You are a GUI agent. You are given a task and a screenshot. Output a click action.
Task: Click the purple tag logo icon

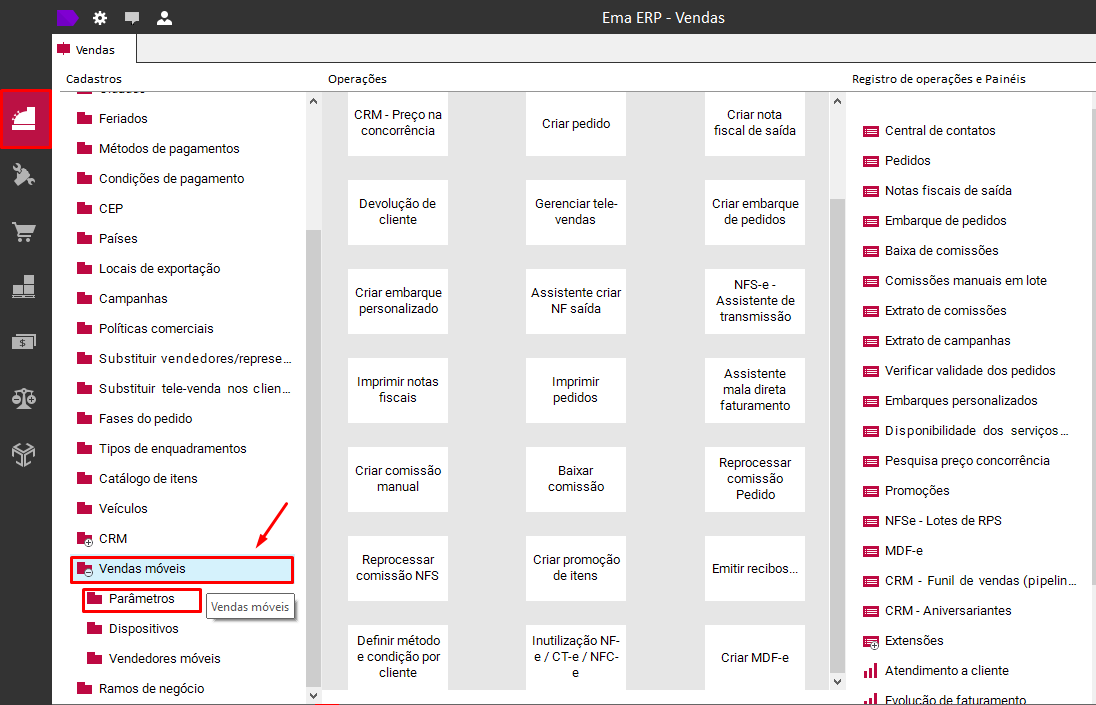click(x=67, y=18)
